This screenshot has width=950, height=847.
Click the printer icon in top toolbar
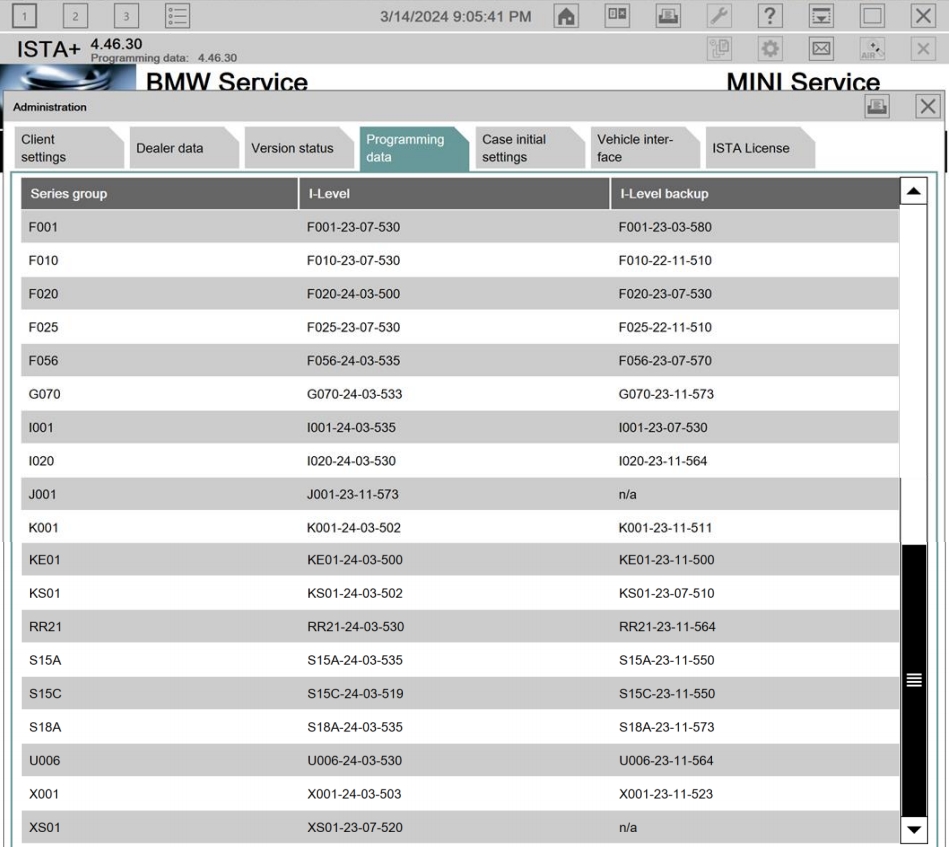pyautogui.click(x=669, y=16)
